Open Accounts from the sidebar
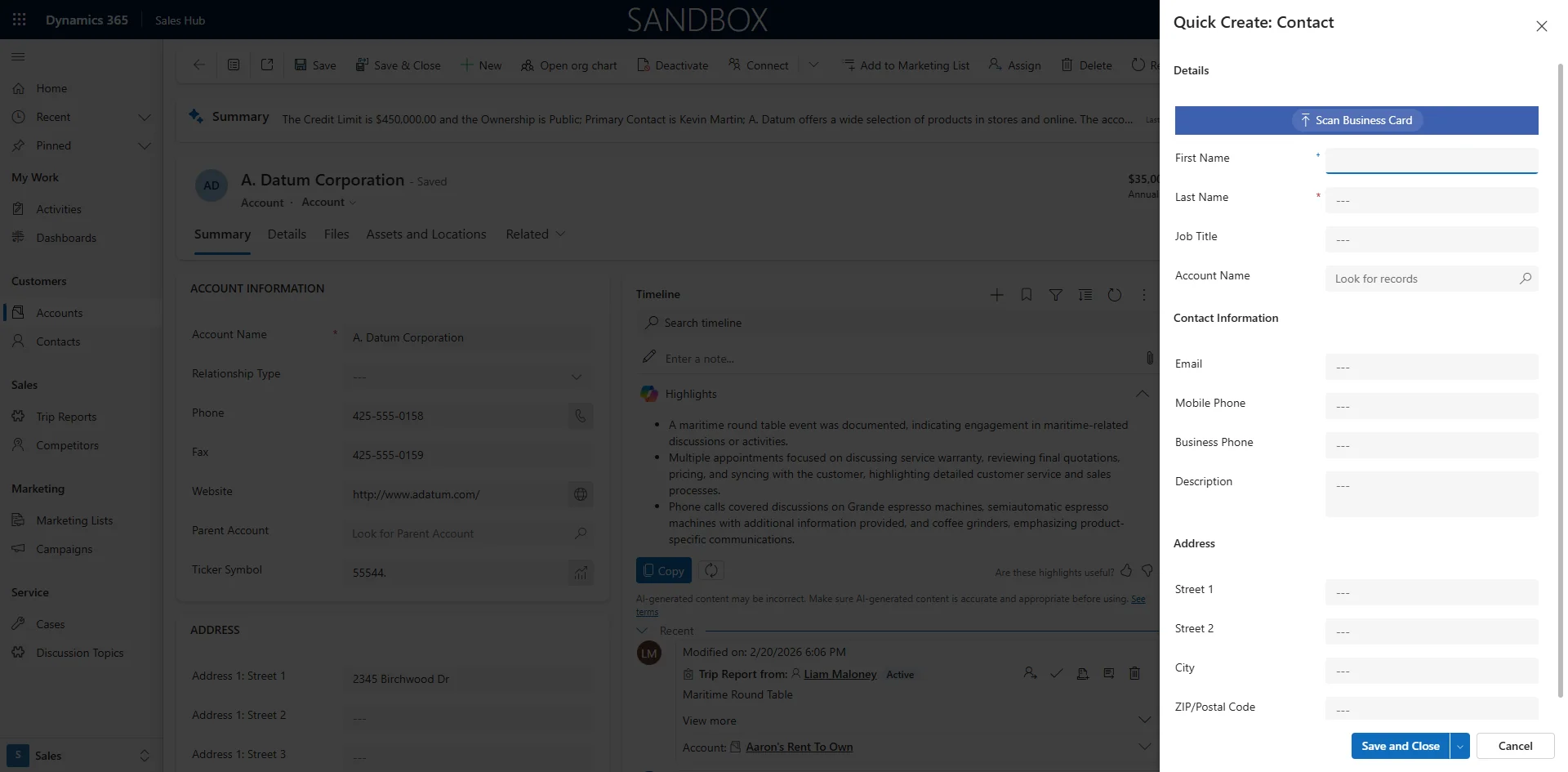Screen dimensions: 1568x772 point(58,312)
